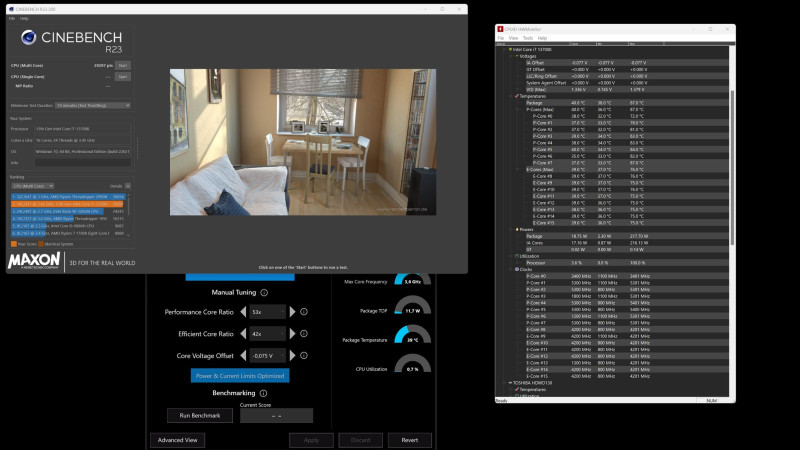This screenshot has height=450, width=800.
Task: Open the HWMonitor Tools menu
Action: (528, 38)
